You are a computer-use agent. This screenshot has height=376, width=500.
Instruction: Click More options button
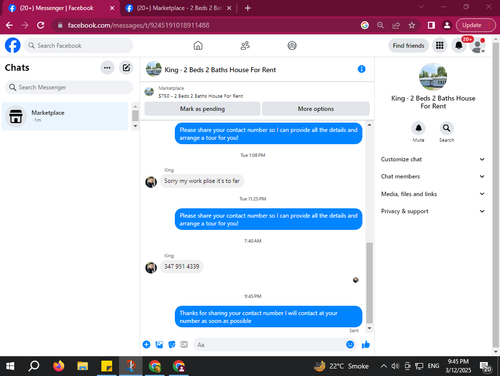316,109
